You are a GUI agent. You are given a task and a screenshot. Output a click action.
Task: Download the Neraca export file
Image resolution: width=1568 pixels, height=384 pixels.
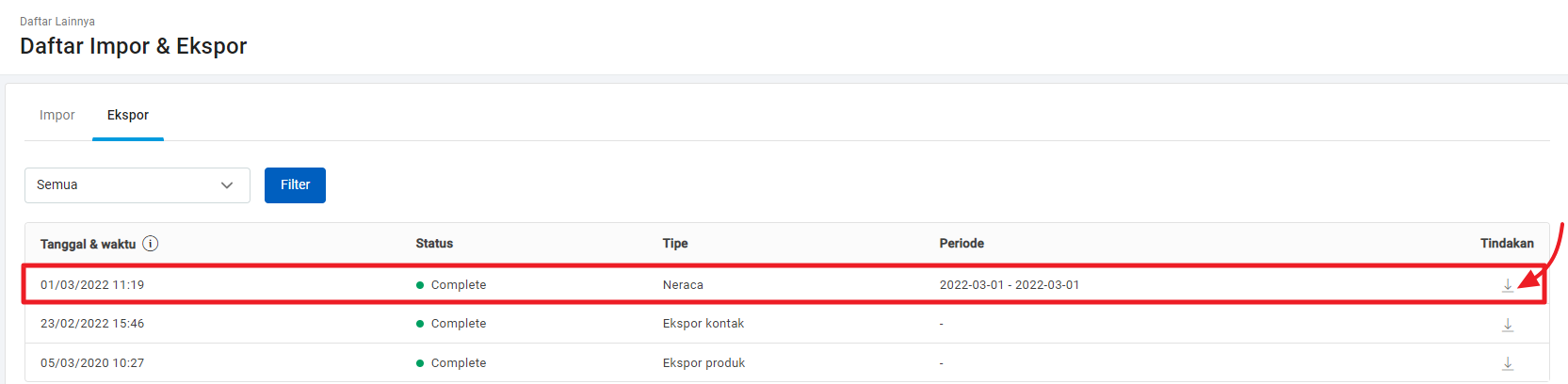click(1508, 285)
